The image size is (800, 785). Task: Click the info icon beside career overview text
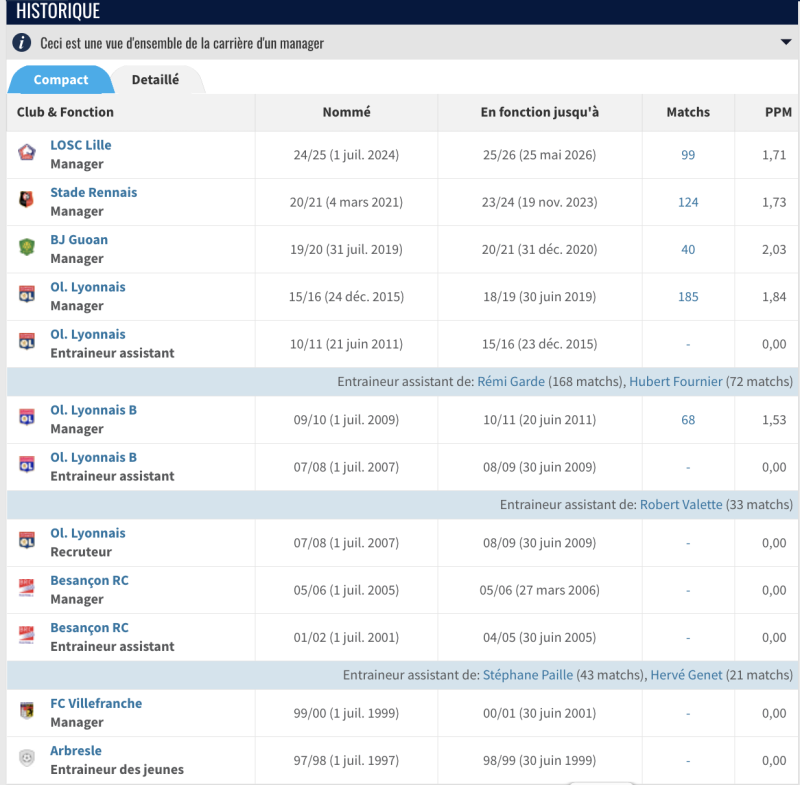[21, 42]
